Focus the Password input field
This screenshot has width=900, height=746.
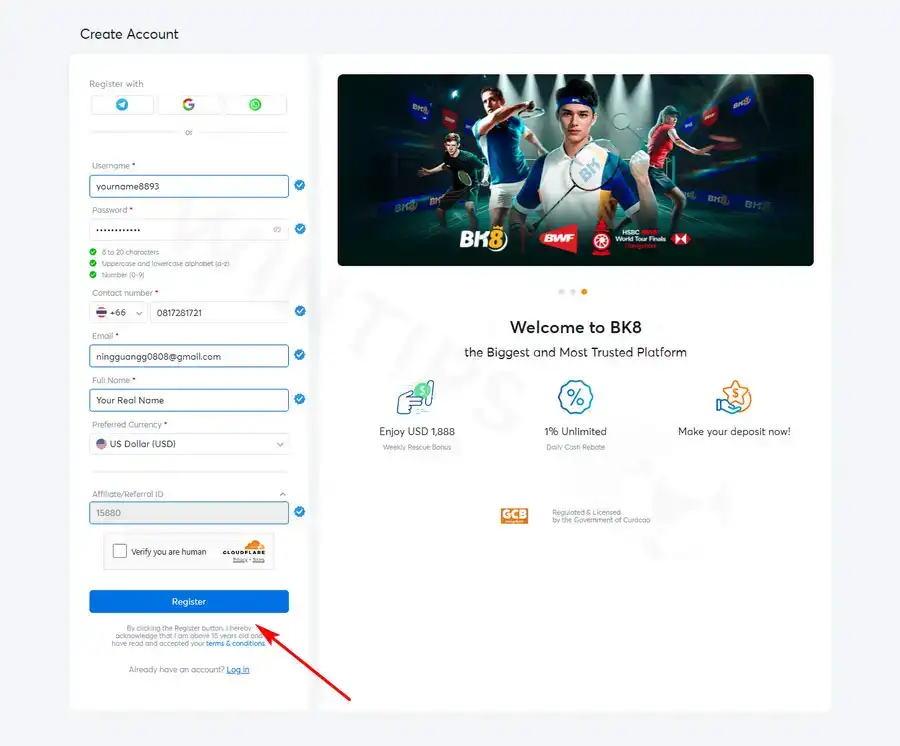pos(189,230)
